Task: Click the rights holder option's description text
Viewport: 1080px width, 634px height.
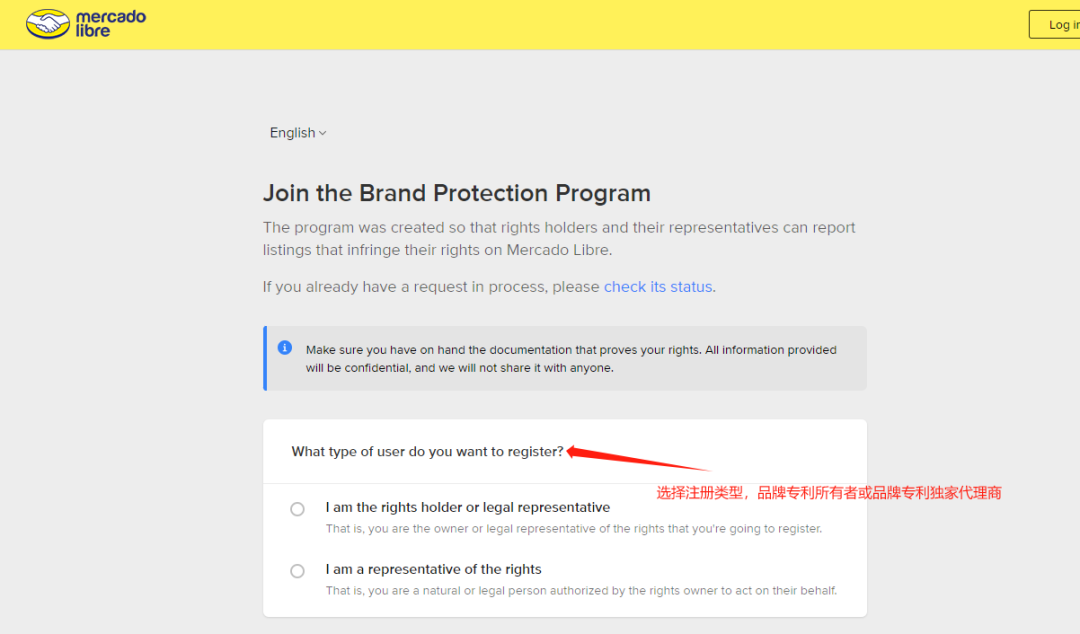Action: [x=573, y=529]
